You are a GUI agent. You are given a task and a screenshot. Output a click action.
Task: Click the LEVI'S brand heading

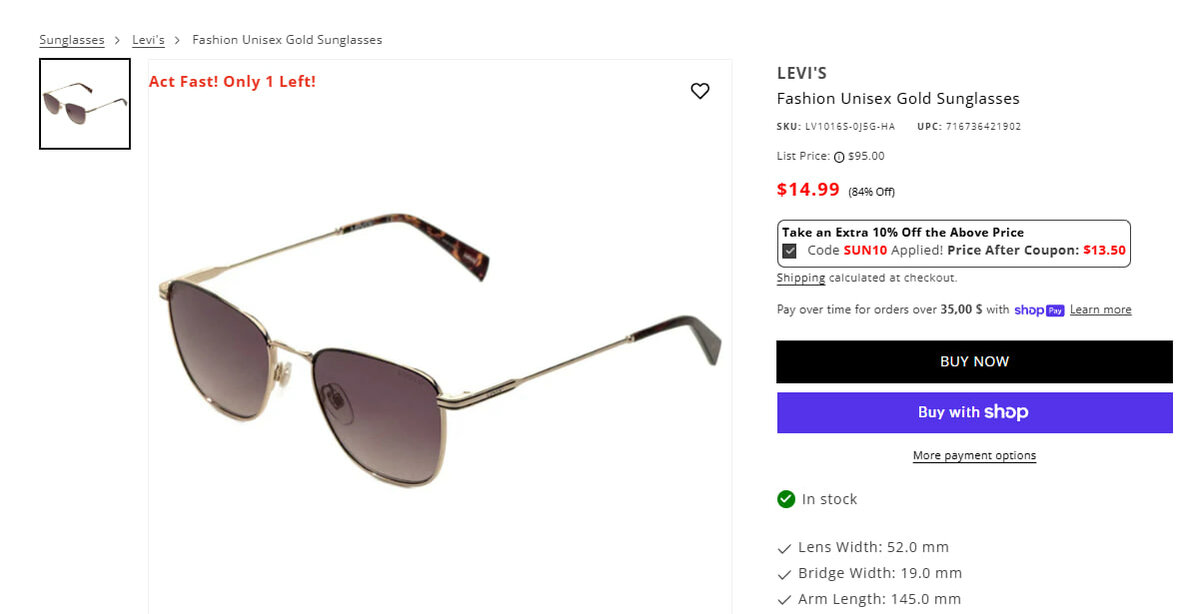coord(802,73)
